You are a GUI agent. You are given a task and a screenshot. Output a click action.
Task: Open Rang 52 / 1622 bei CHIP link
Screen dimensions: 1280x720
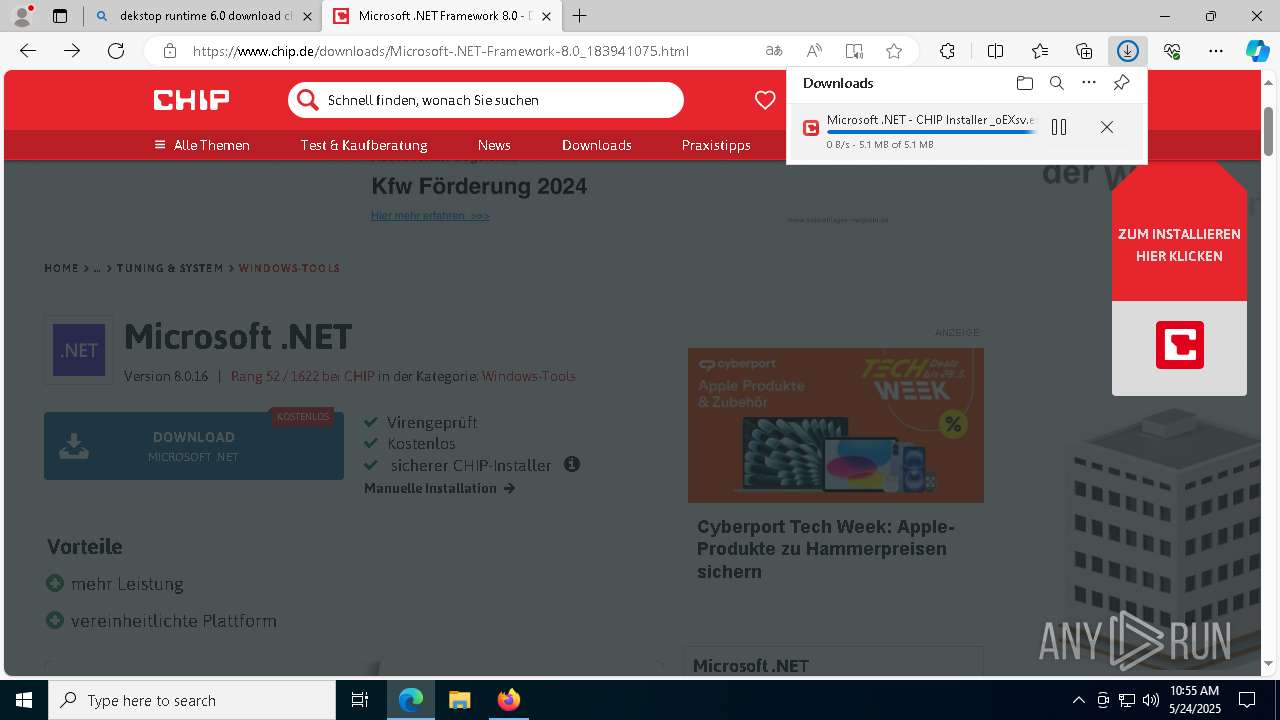tap(303, 376)
